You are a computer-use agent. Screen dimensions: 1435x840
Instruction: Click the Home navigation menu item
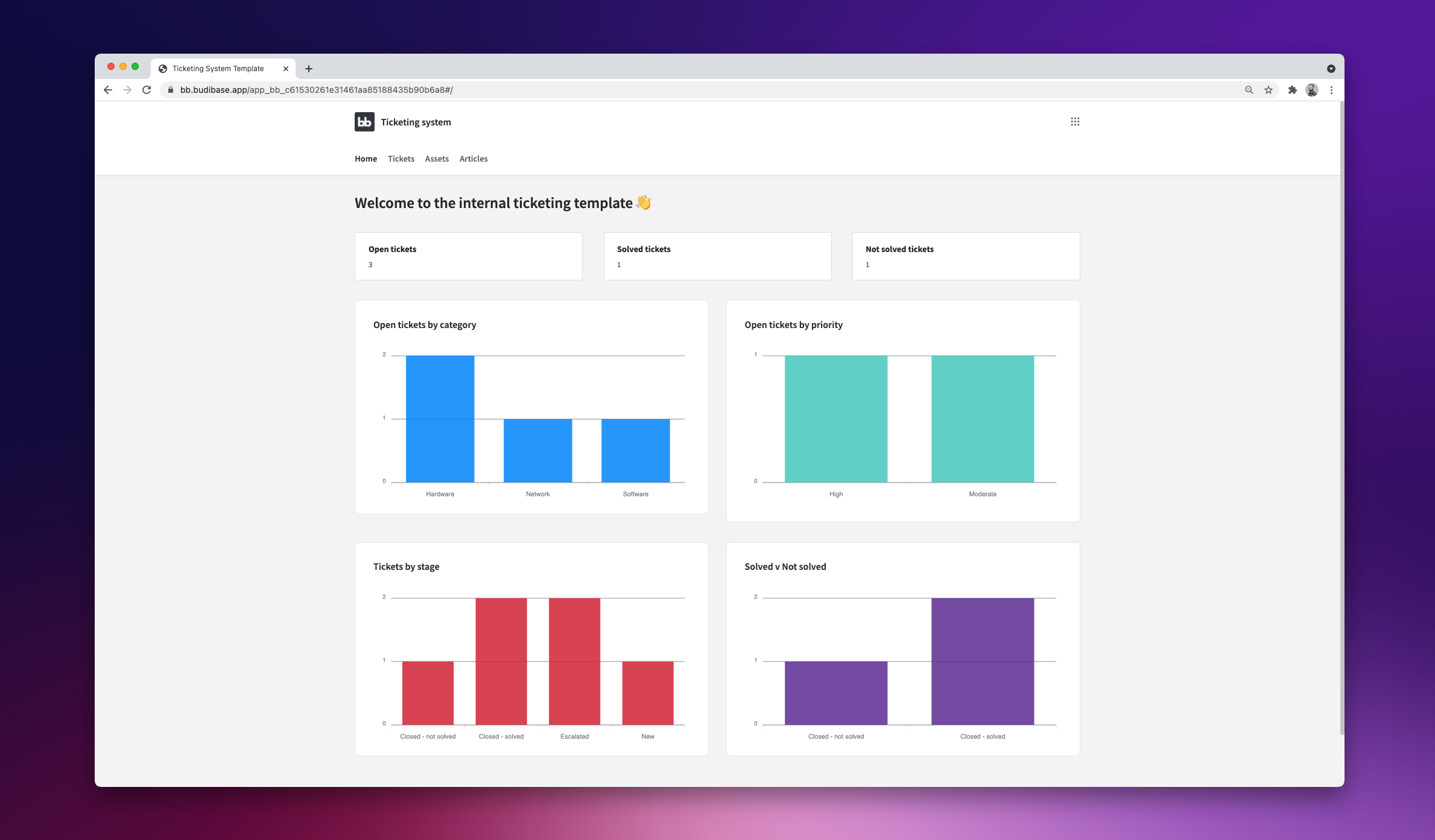click(x=365, y=158)
